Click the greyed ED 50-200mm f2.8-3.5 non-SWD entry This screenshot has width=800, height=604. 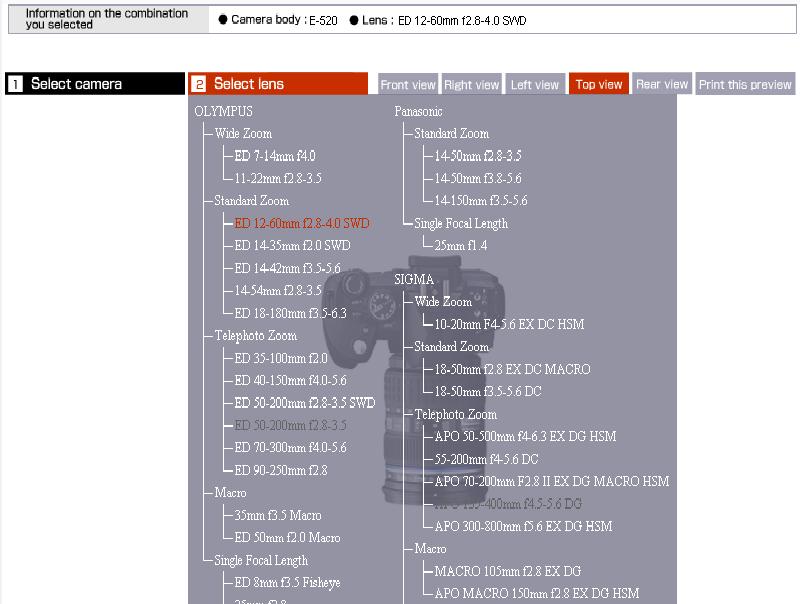point(290,425)
